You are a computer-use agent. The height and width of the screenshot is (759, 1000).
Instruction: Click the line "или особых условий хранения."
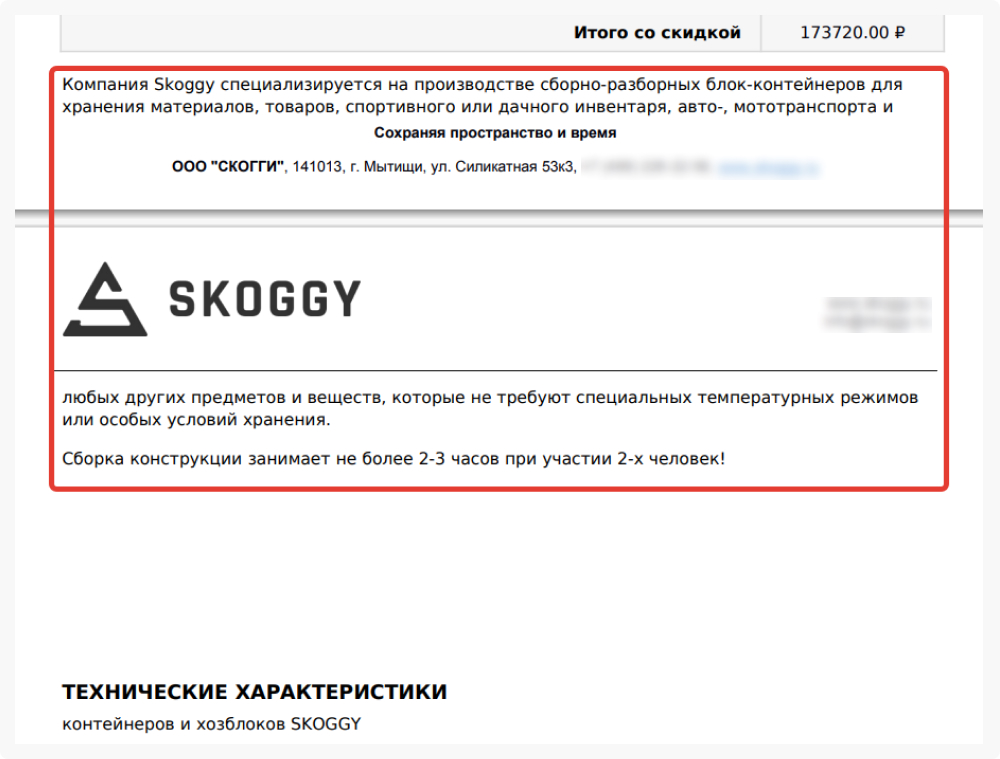pos(196,420)
